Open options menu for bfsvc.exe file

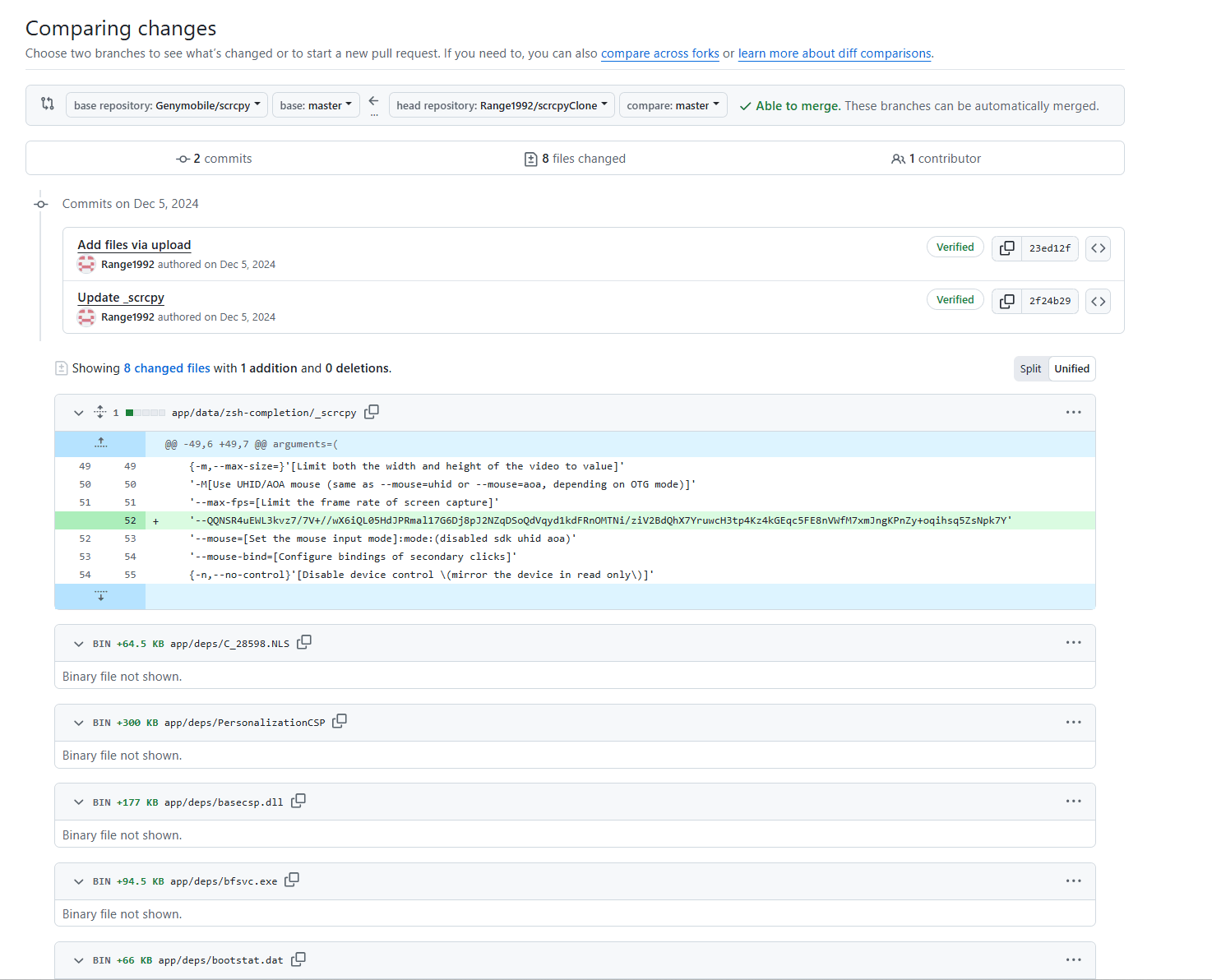click(1074, 881)
